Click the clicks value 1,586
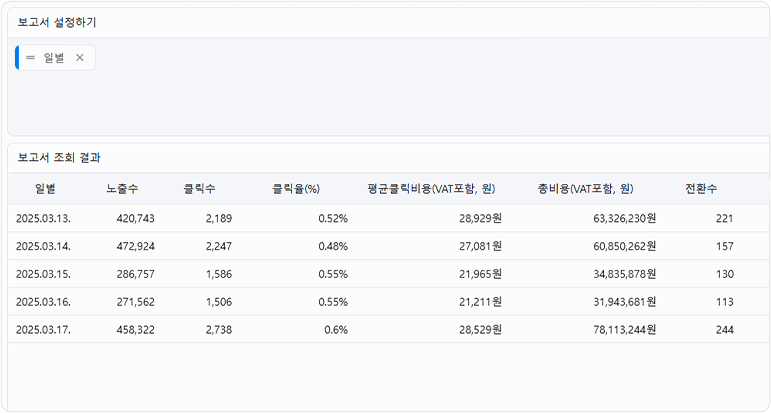The width and height of the screenshot is (771, 413). pyautogui.click(x=219, y=274)
